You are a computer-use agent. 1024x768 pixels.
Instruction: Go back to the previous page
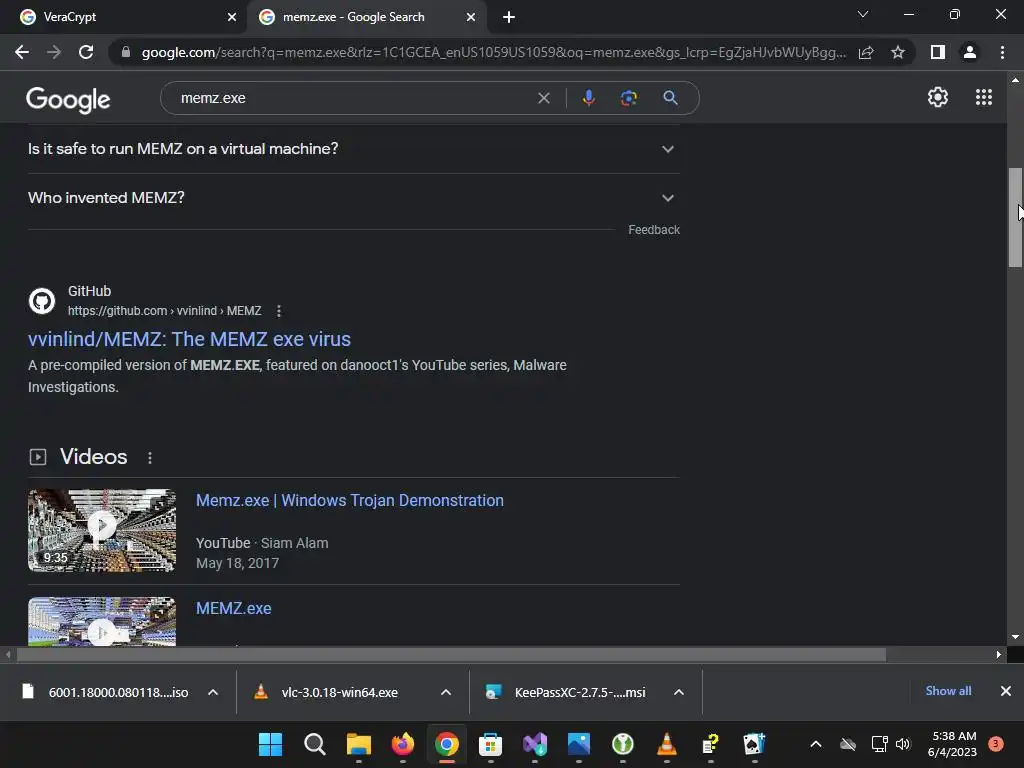click(x=22, y=52)
